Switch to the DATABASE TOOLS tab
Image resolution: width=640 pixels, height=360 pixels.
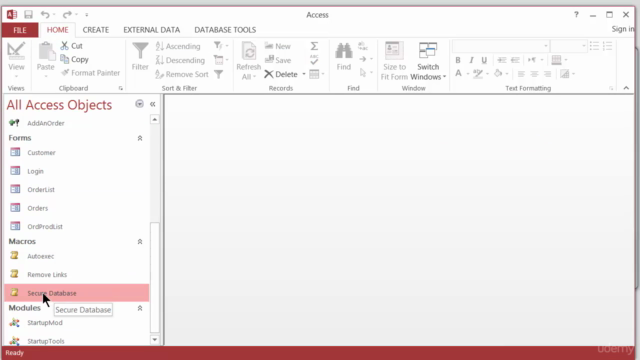tap(225, 30)
